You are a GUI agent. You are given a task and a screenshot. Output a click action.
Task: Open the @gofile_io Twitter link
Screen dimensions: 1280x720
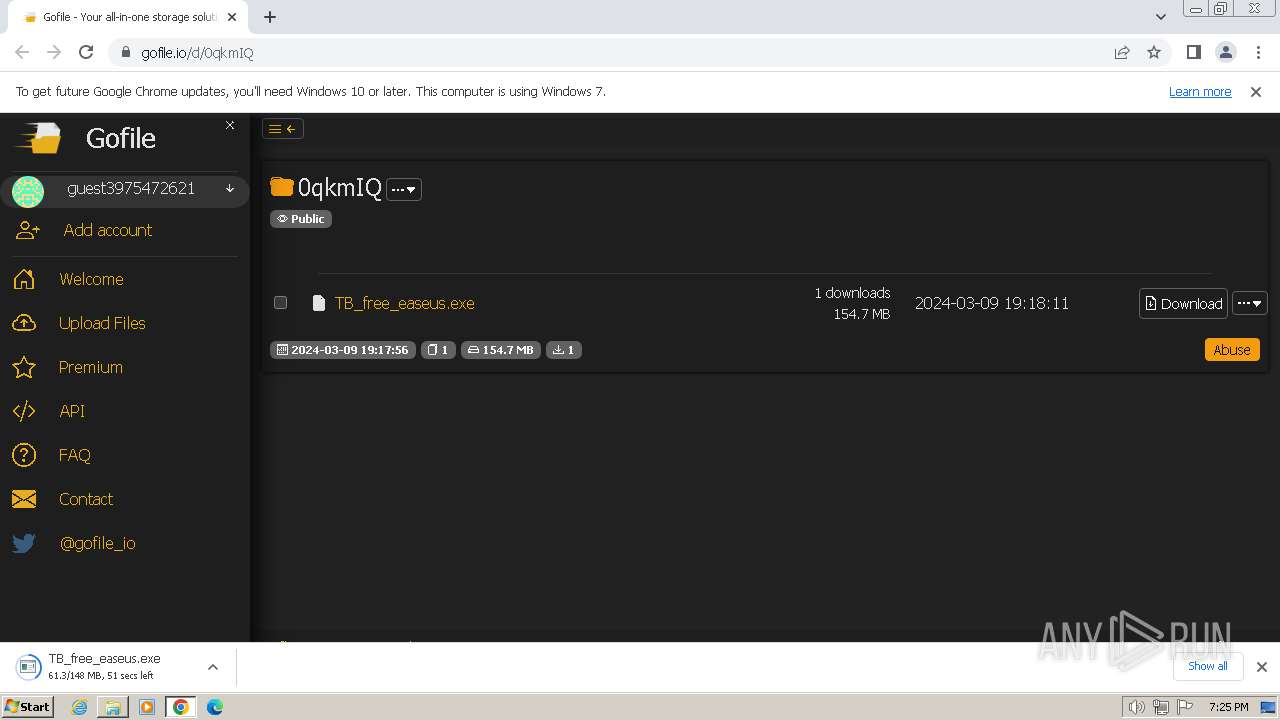pyautogui.click(x=98, y=543)
